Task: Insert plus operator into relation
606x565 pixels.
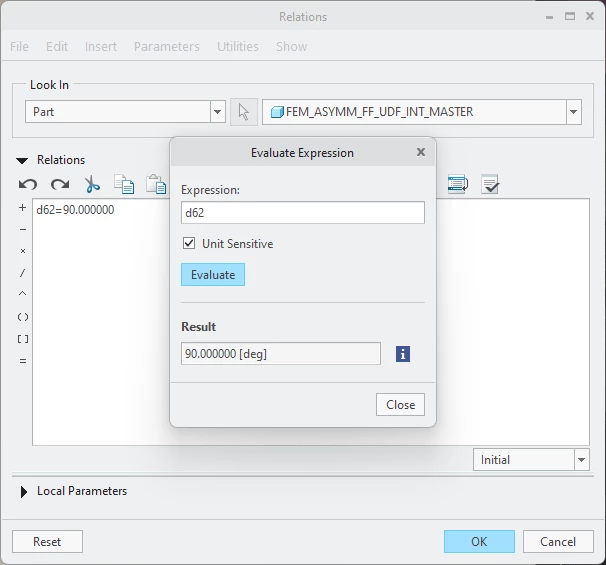Action: click(22, 208)
